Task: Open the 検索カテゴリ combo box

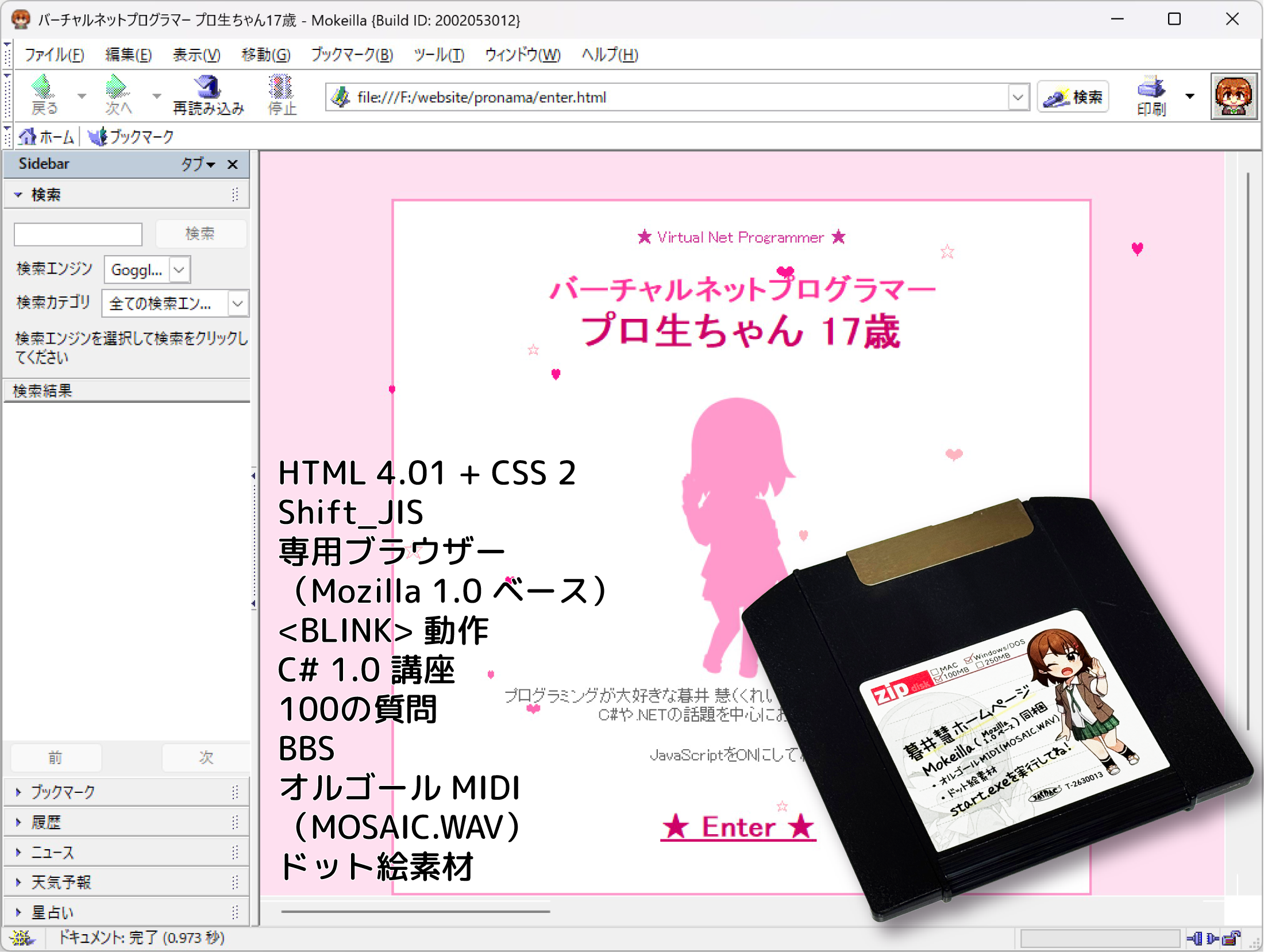Action: pyautogui.click(x=238, y=303)
